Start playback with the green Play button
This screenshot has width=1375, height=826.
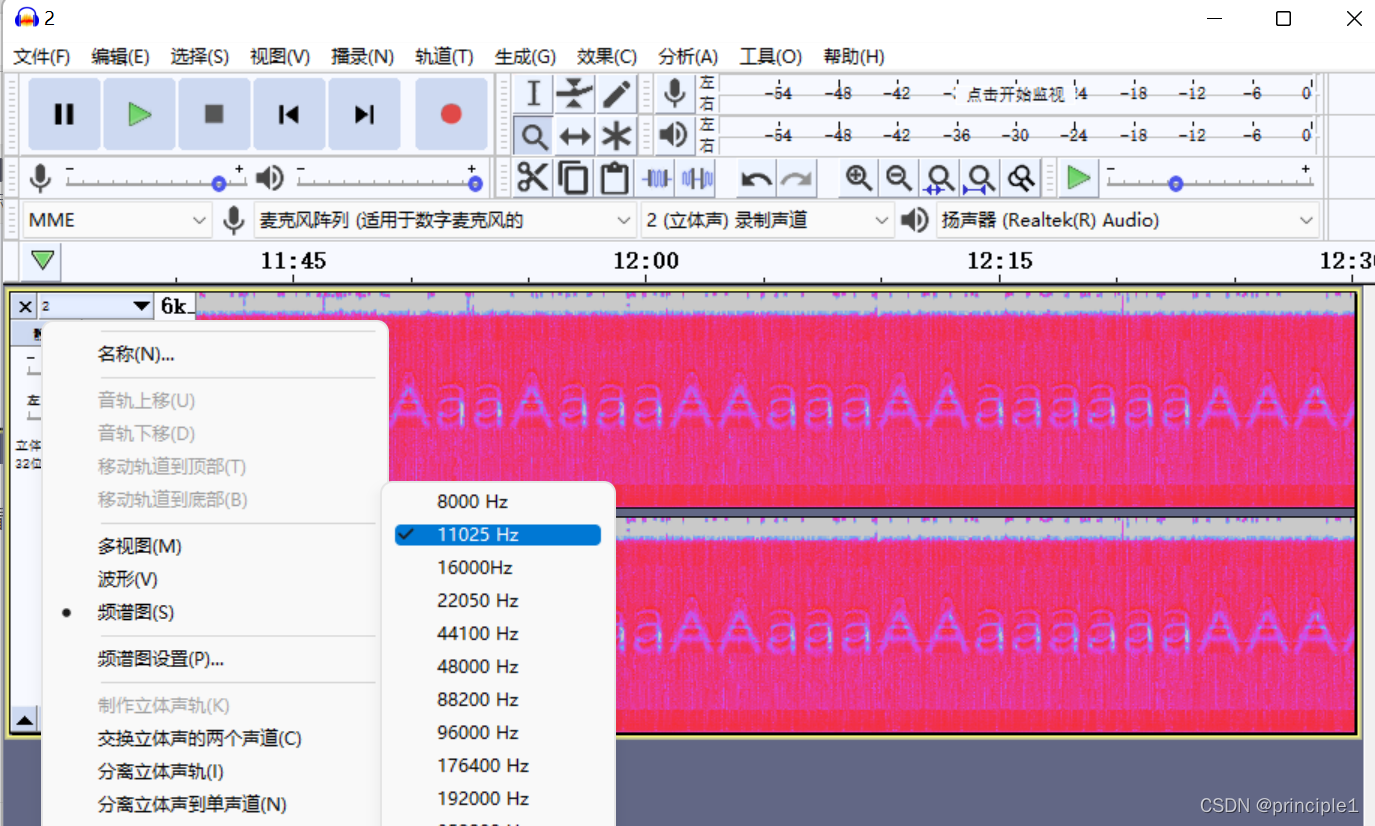(x=139, y=114)
